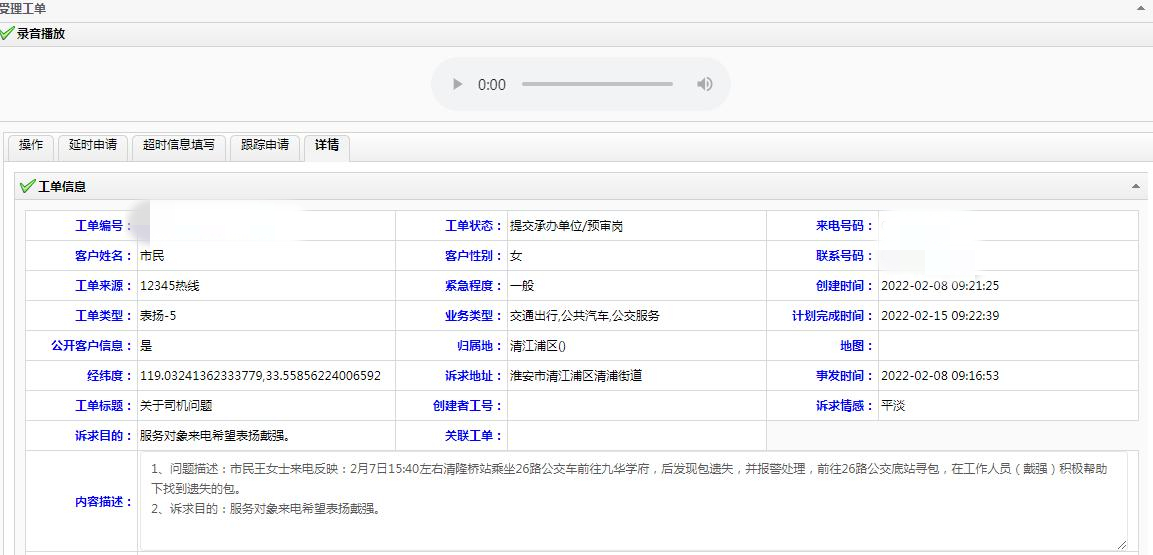The height and width of the screenshot is (555, 1153).
Task: Click the creation time 2022-02-08 09:21:25
Action: [x=940, y=286]
